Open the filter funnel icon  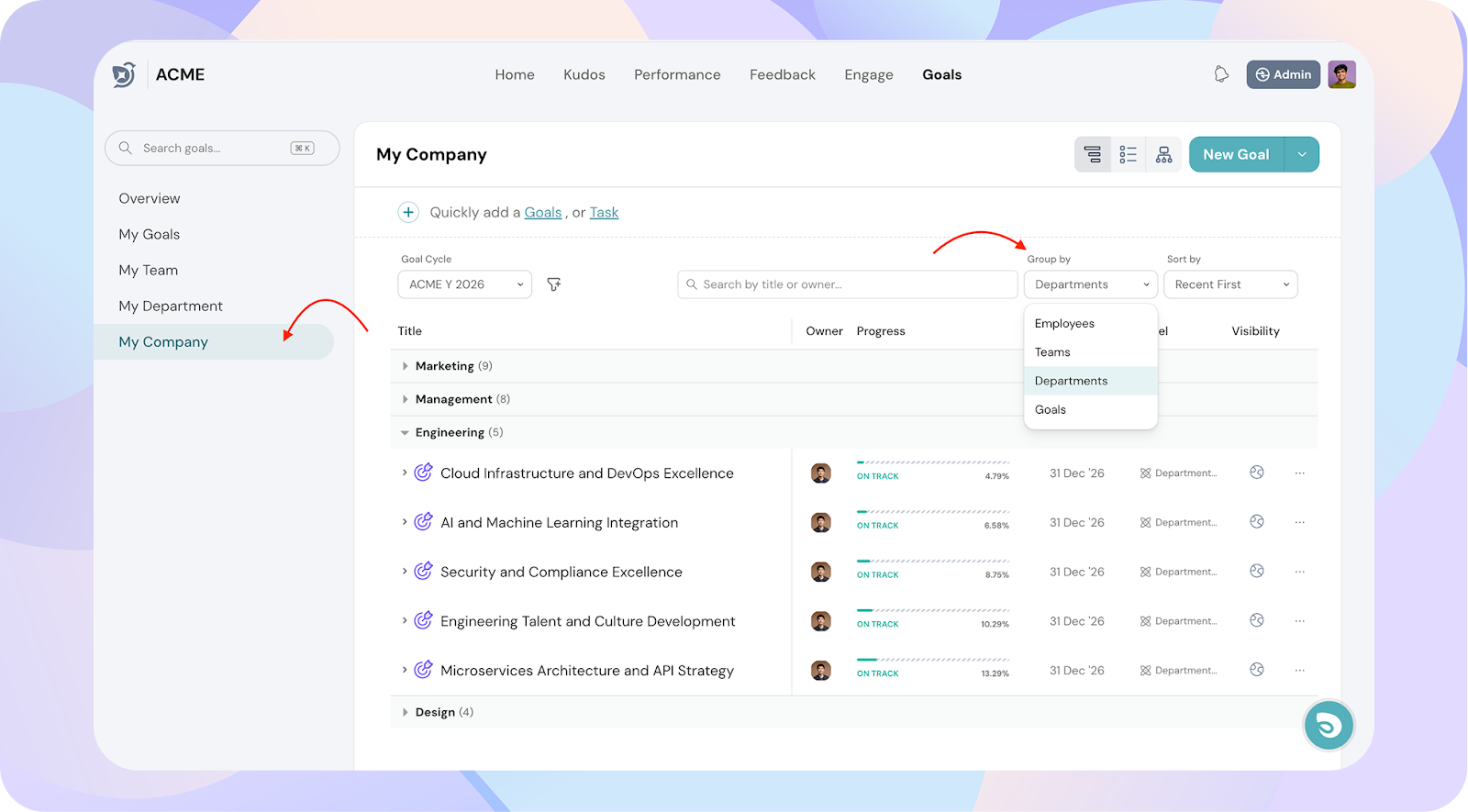click(554, 284)
